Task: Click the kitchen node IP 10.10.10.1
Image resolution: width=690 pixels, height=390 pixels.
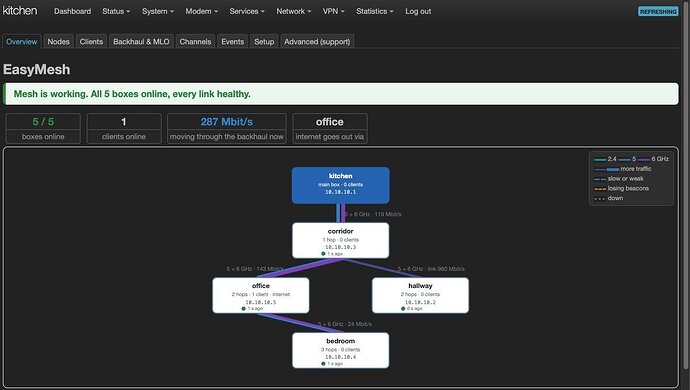Action: pos(341,192)
